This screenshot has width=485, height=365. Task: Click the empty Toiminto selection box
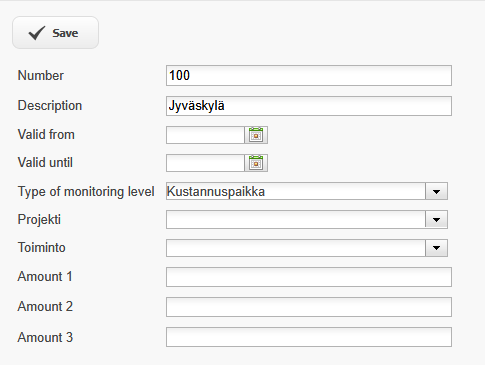point(296,248)
